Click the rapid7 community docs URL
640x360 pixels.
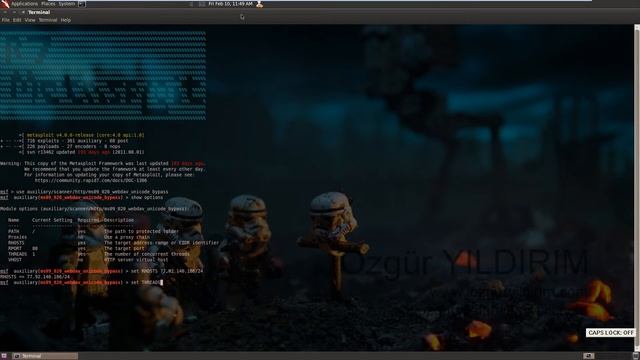pos(91,180)
